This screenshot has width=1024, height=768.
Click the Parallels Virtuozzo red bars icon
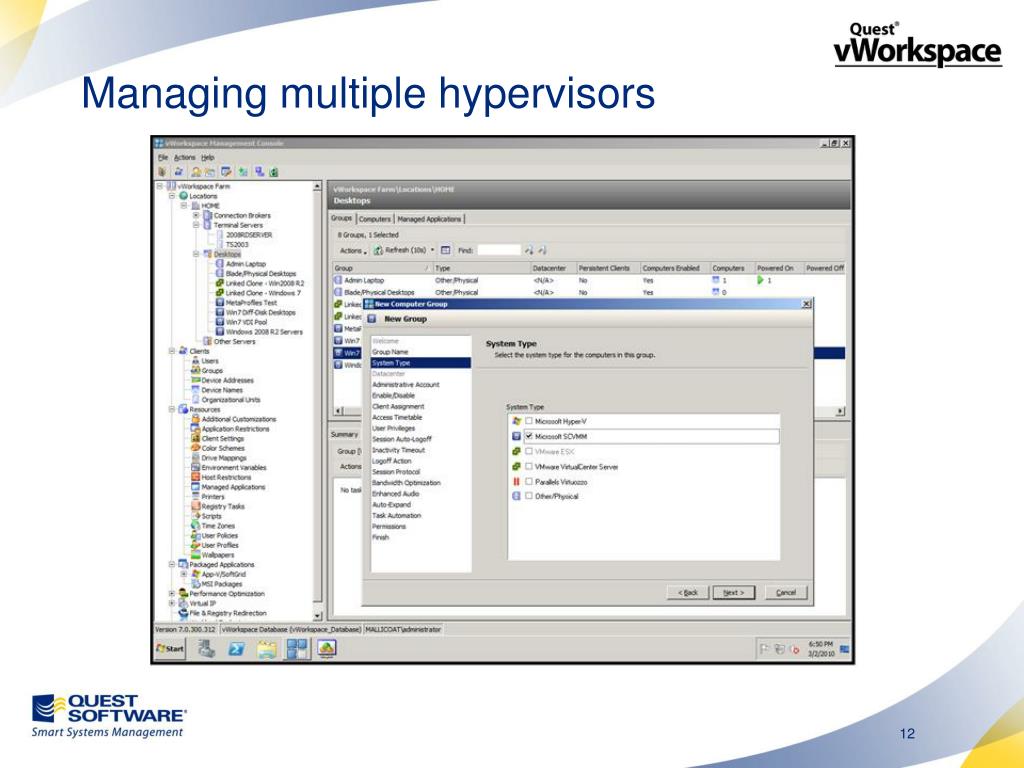pos(517,482)
